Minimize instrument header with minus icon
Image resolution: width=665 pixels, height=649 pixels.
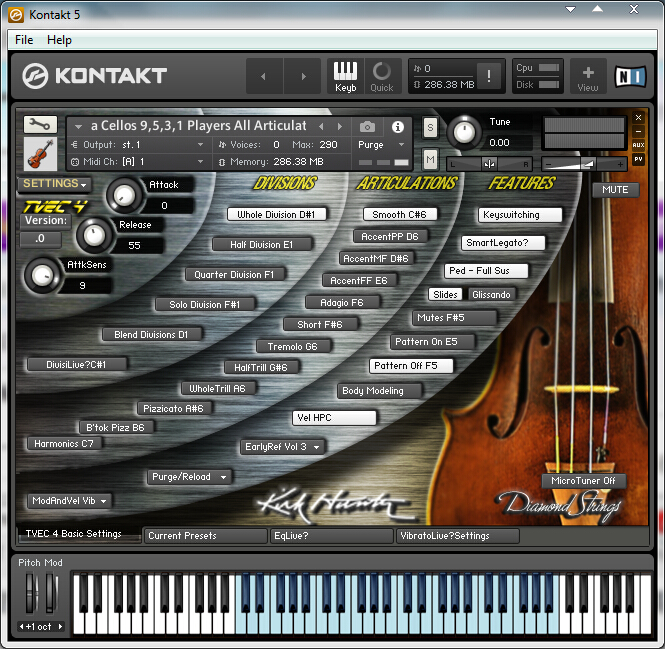pyautogui.click(x=638, y=131)
